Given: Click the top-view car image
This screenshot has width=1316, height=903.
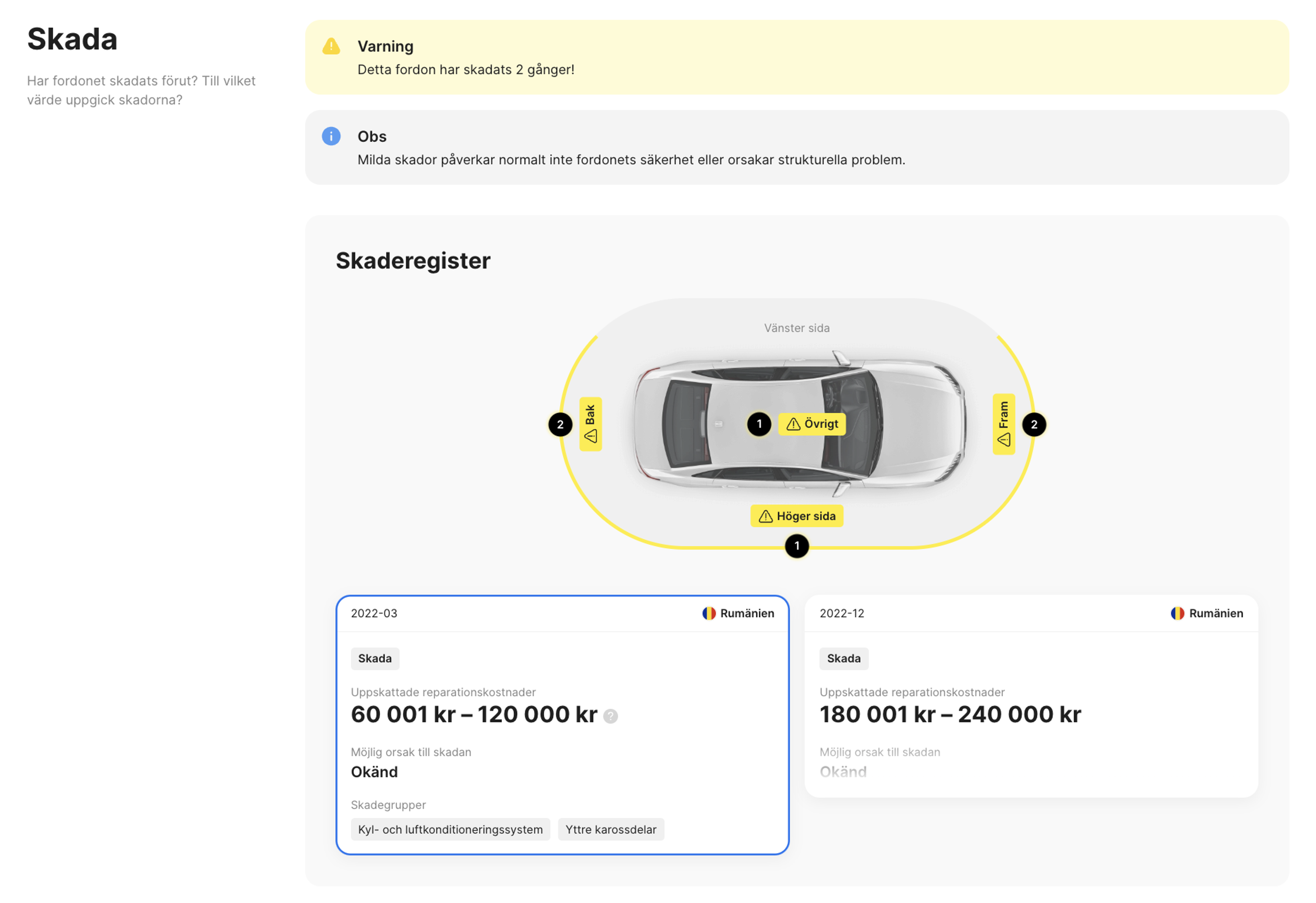Looking at the screenshot, I should (x=800, y=424).
